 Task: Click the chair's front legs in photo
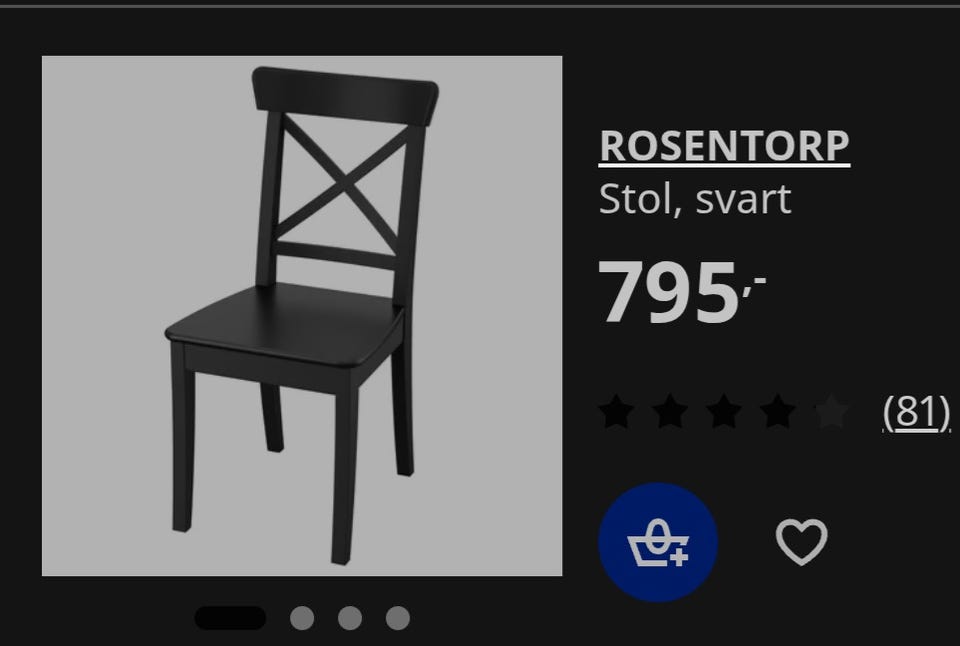pos(263,459)
